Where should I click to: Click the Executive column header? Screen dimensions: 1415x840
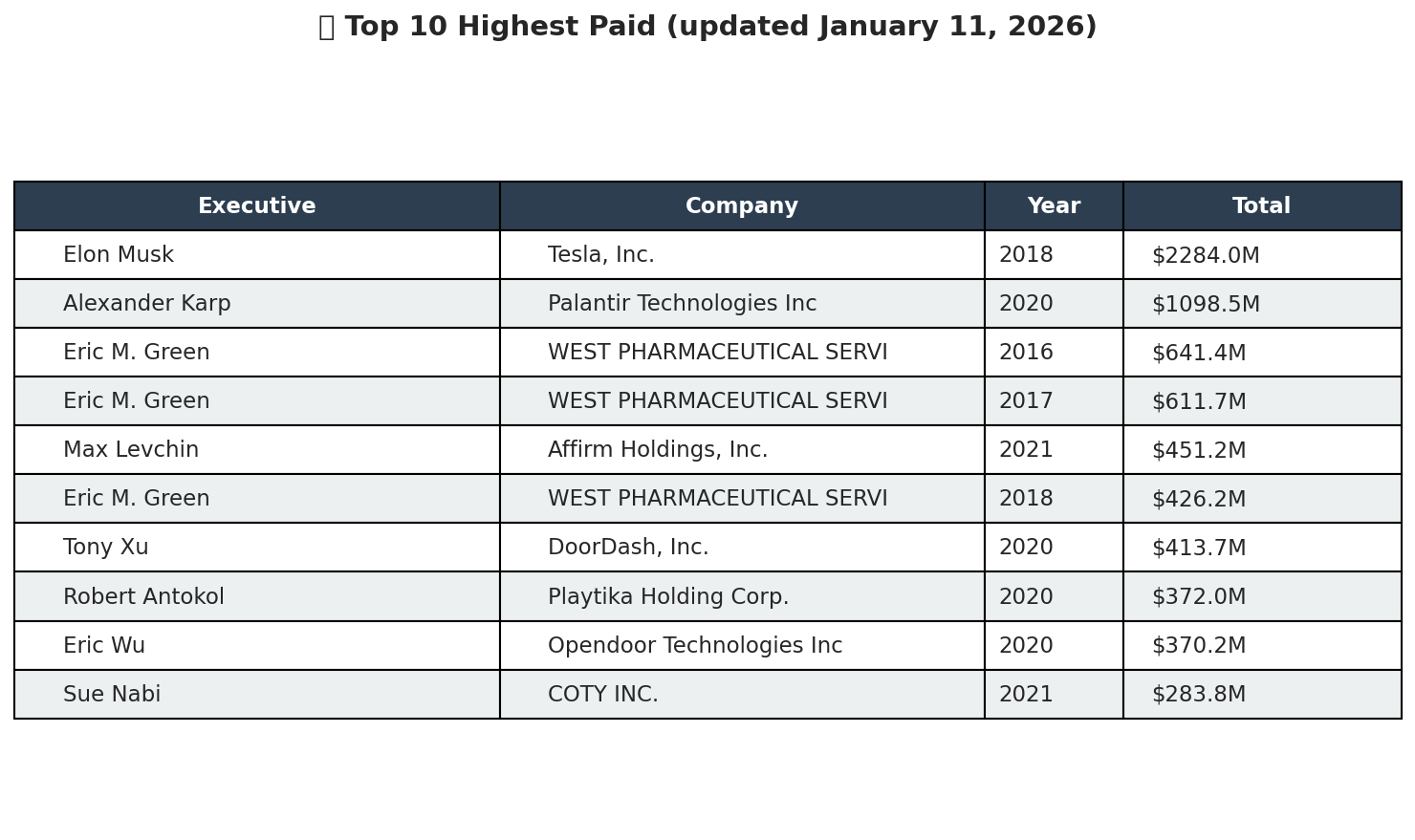click(256, 206)
